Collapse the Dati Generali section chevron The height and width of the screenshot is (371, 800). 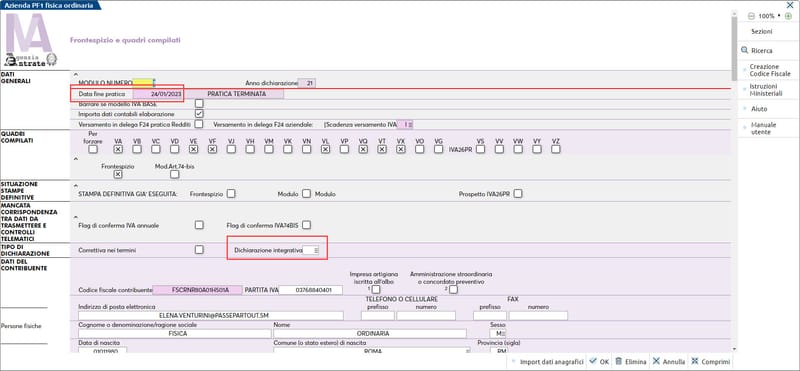tap(76, 75)
